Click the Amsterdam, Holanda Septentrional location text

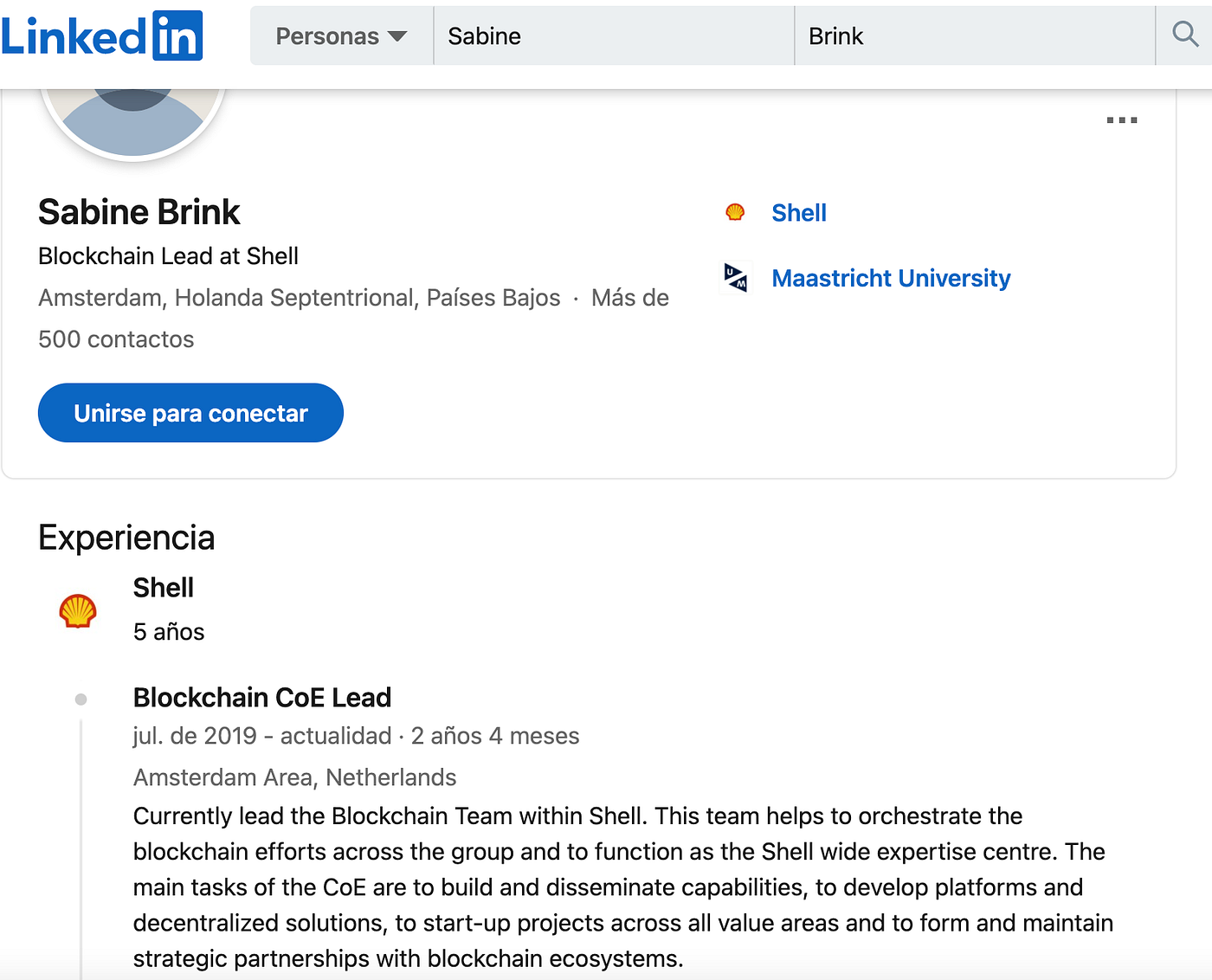click(x=300, y=298)
